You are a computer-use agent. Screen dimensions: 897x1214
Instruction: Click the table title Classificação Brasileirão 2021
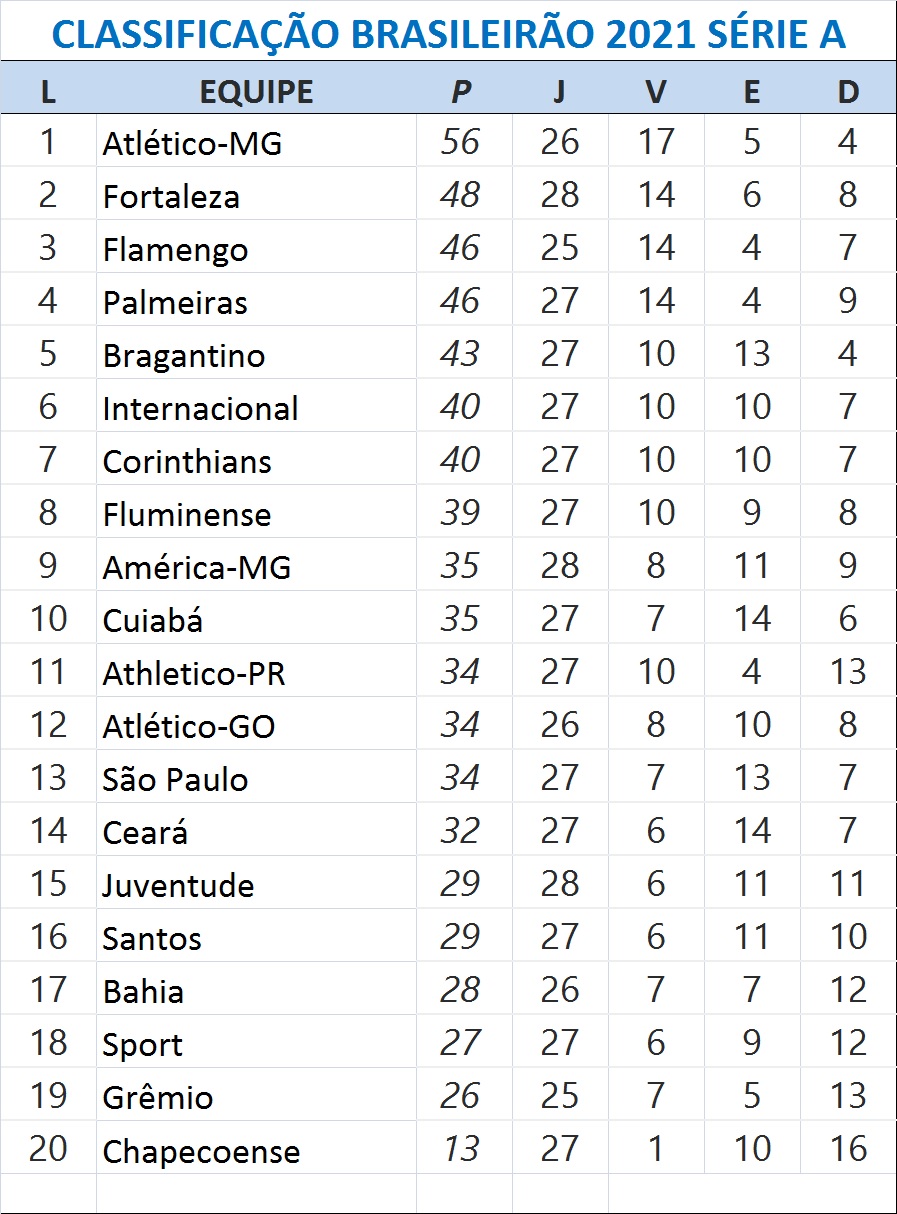(448, 34)
